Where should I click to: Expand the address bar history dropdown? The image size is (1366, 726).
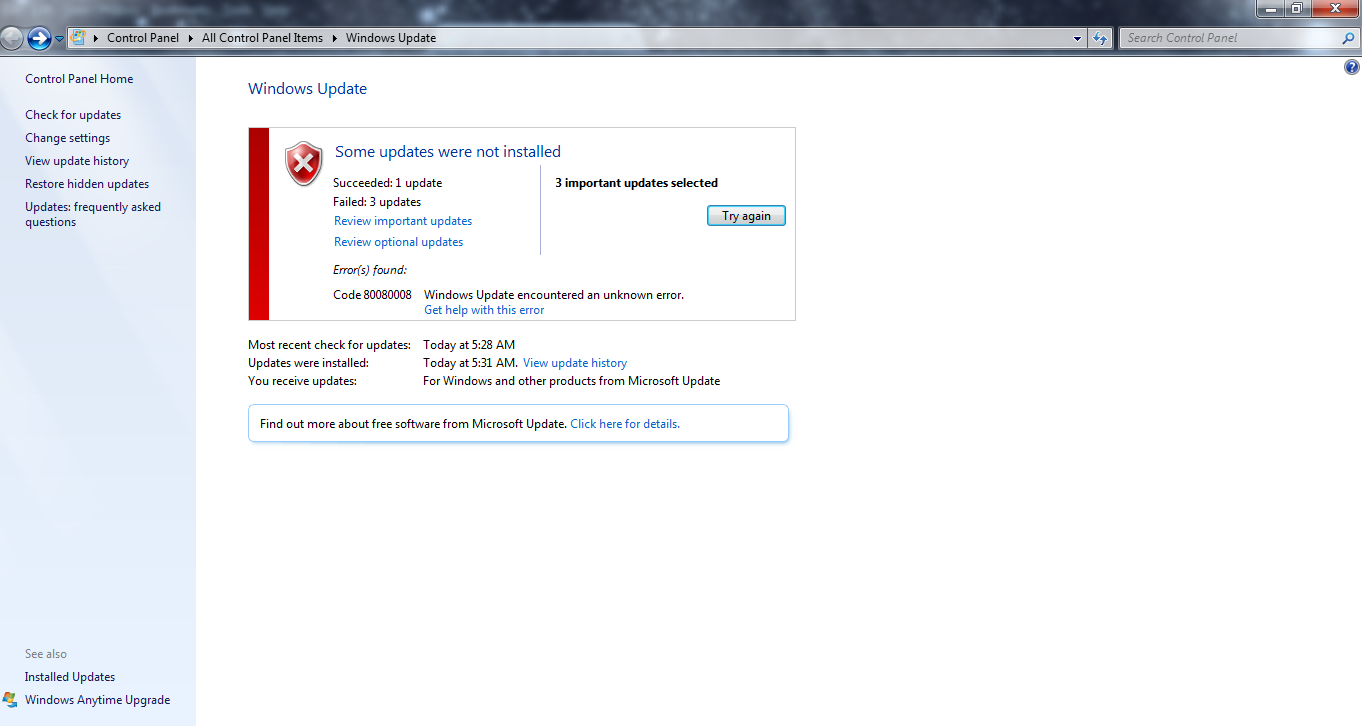click(x=1078, y=38)
